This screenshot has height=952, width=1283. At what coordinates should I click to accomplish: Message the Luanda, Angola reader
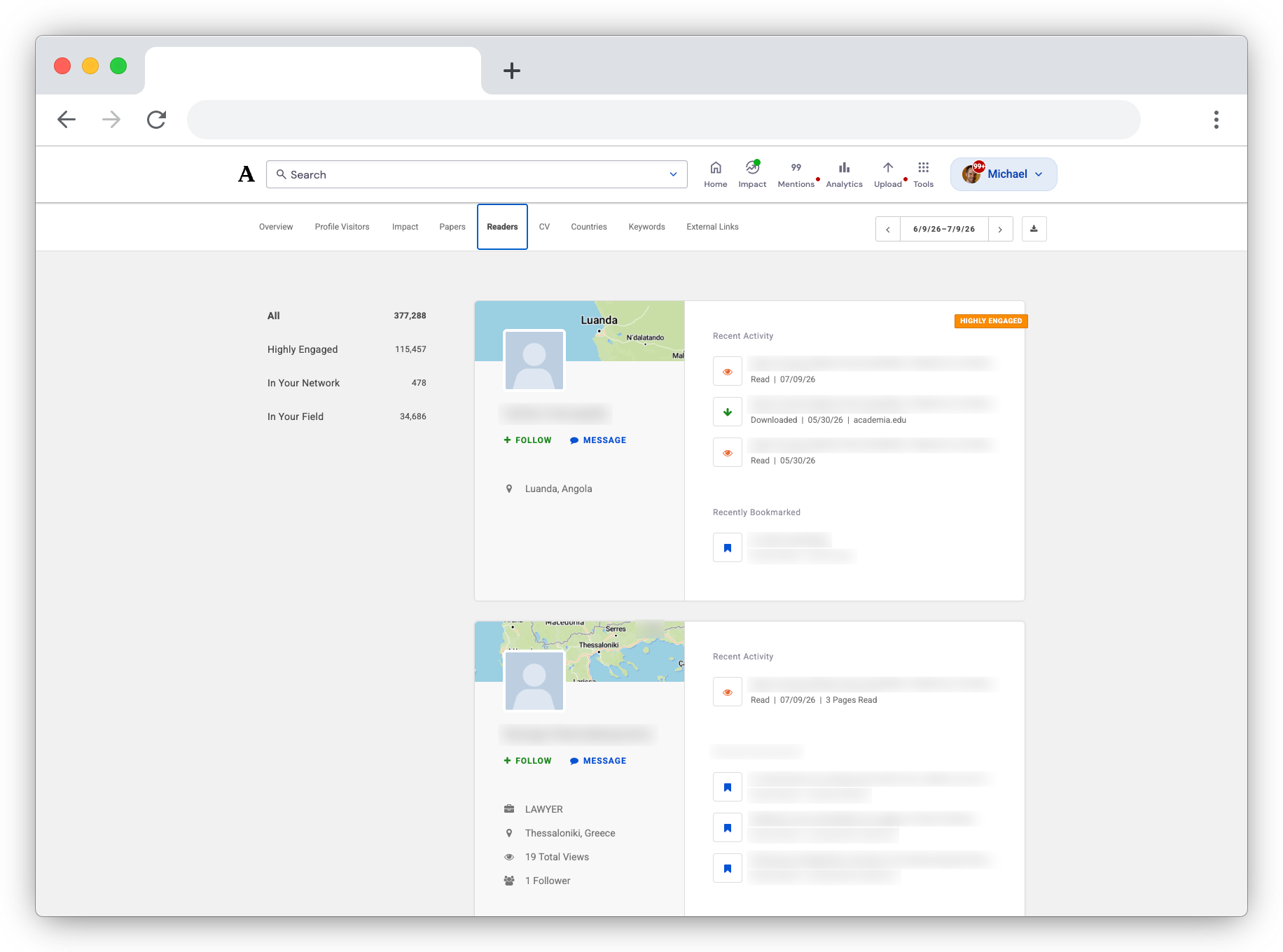(x=598, y=440)
